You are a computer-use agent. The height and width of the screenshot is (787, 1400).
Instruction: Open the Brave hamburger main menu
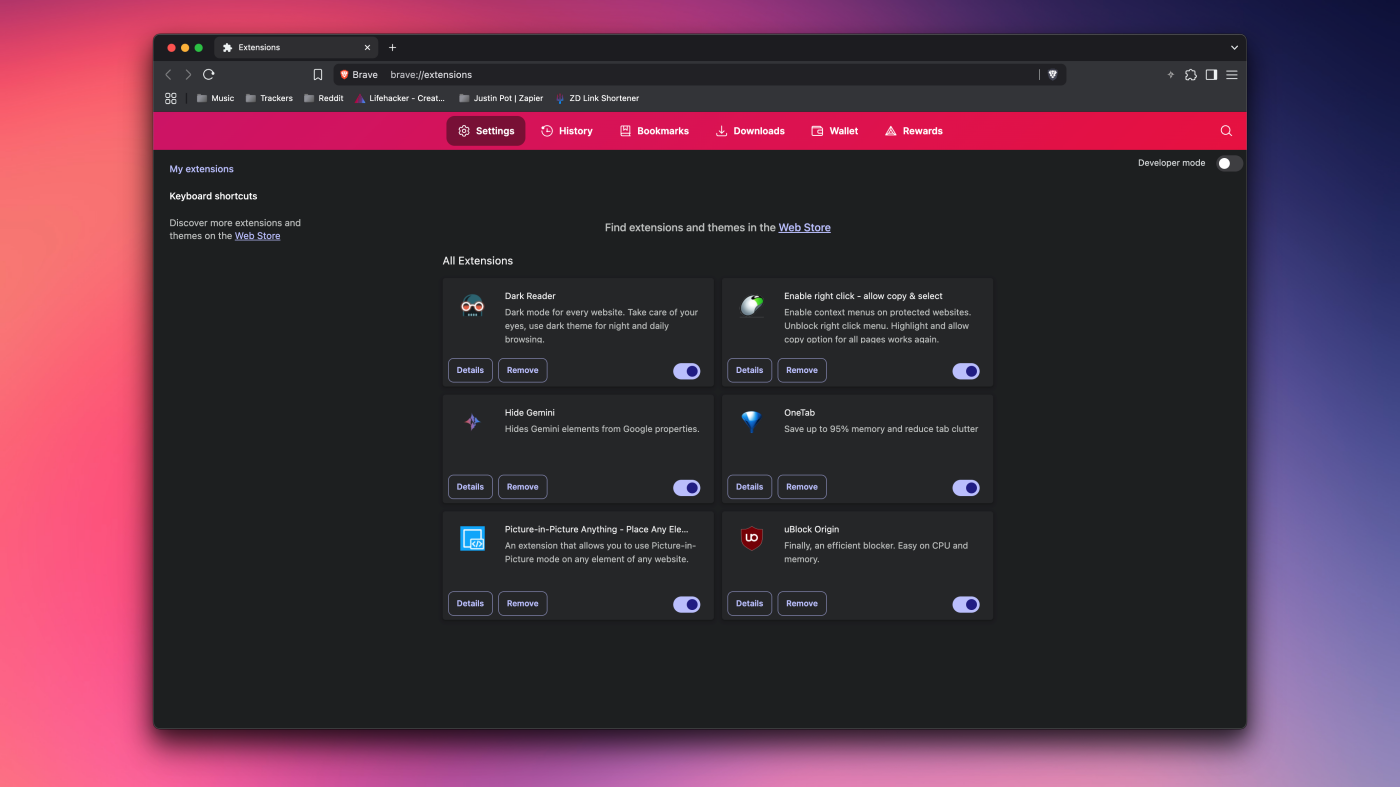tap(1232, 75)
